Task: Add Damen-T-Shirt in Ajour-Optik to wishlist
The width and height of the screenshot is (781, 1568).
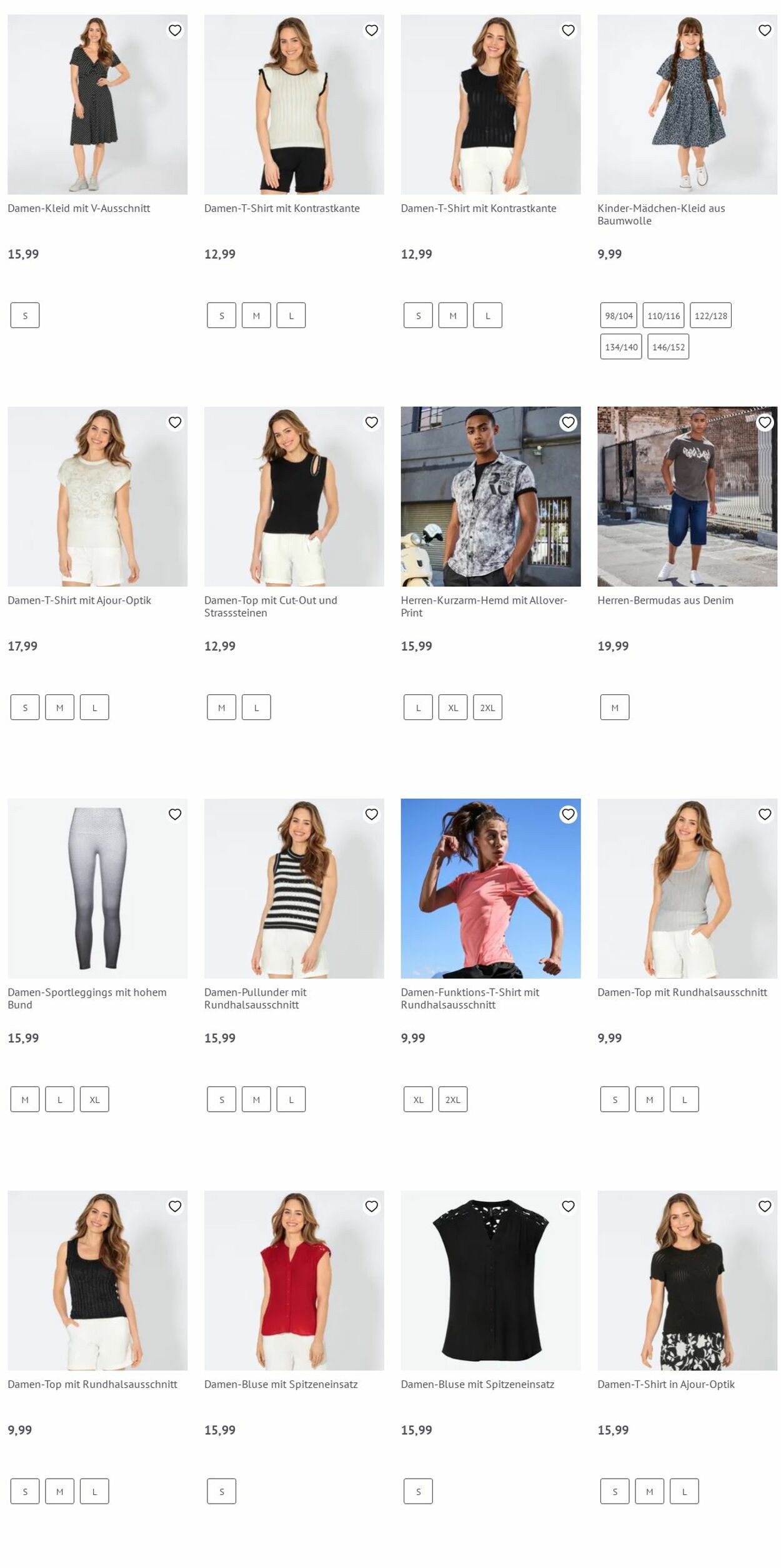Action: coord(765,1206)
